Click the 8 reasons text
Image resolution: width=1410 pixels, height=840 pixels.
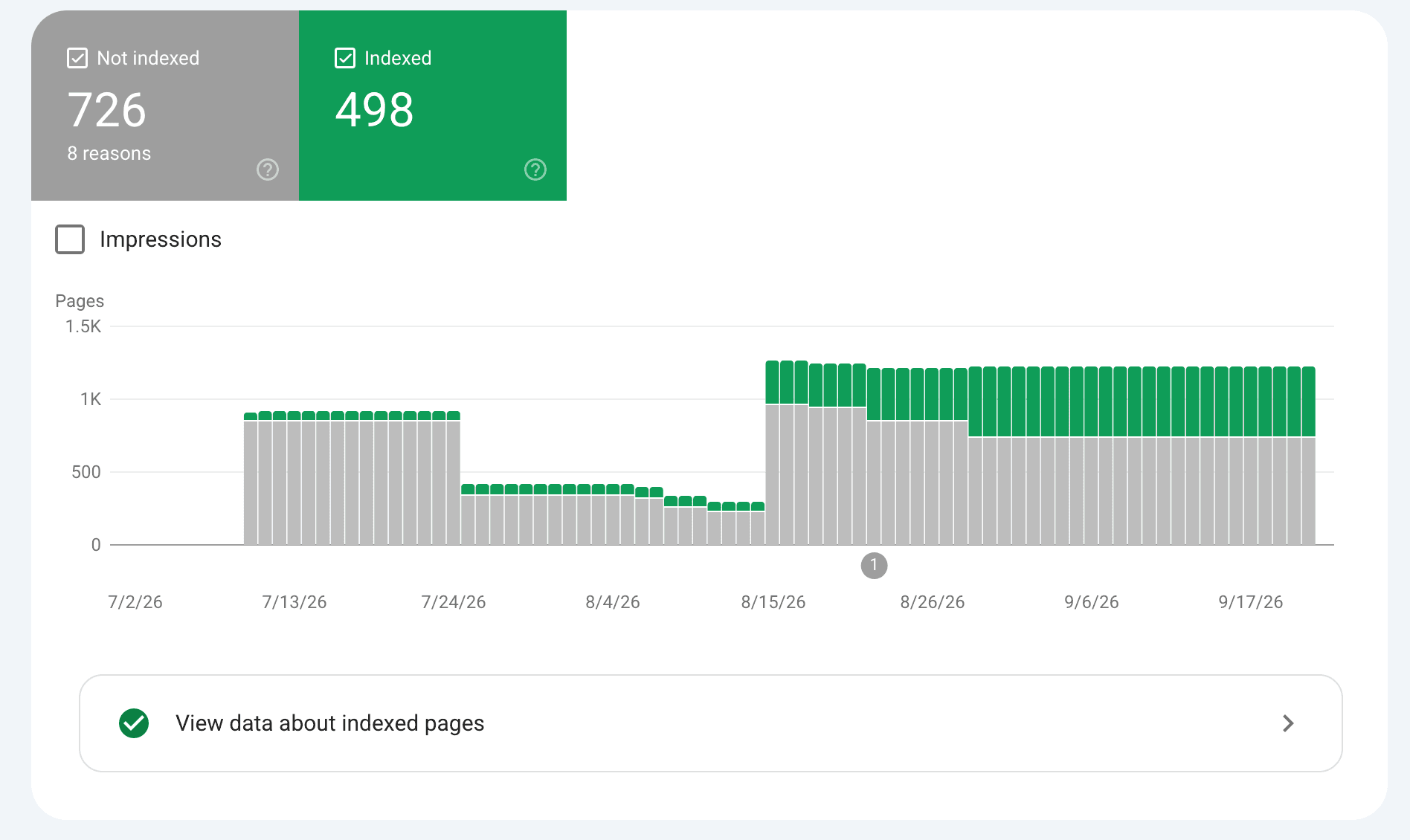point(109,153)
